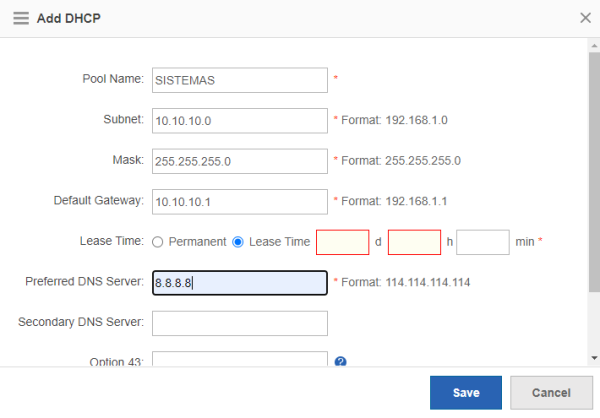Click the vertical scrollbar thumb
The height and width of the screenshot is (418, 600).
point(594,172)
